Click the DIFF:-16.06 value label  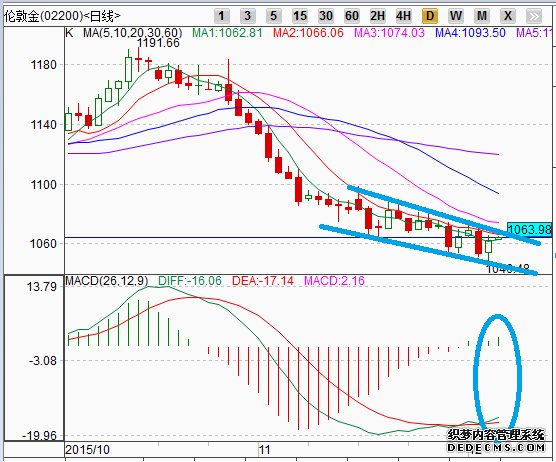click(x=190, y=281)
